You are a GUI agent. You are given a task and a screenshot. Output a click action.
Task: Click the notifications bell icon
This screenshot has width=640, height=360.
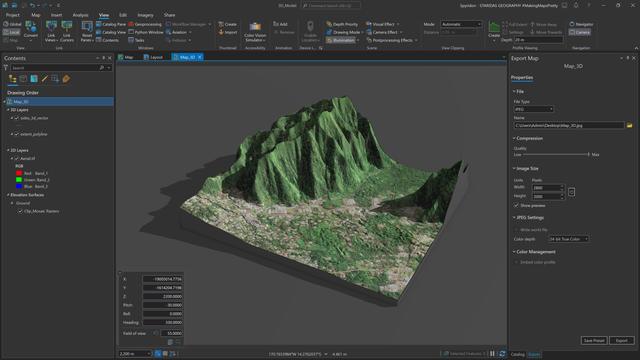point(576,5)
